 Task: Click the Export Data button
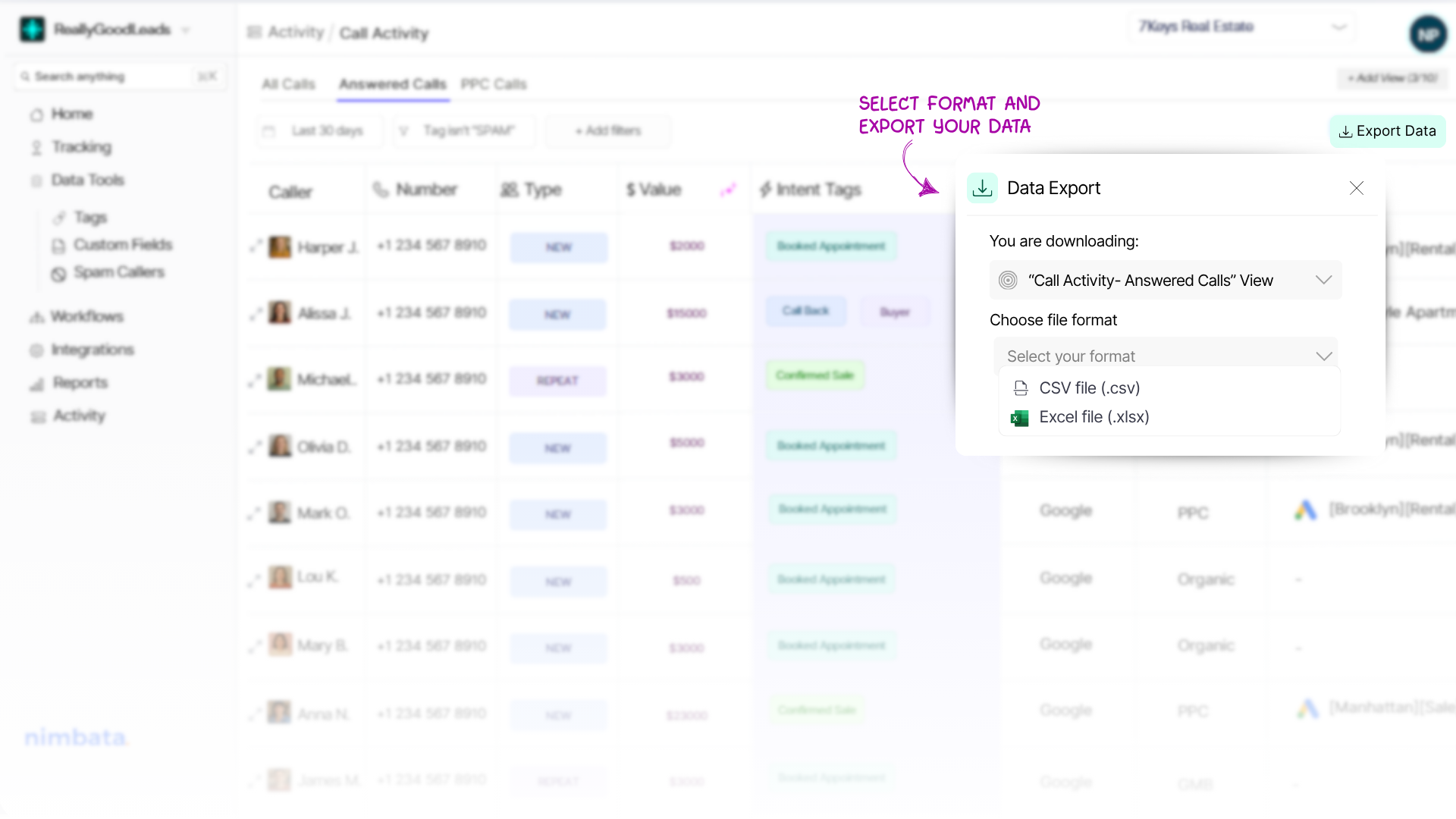point(1387,131)
